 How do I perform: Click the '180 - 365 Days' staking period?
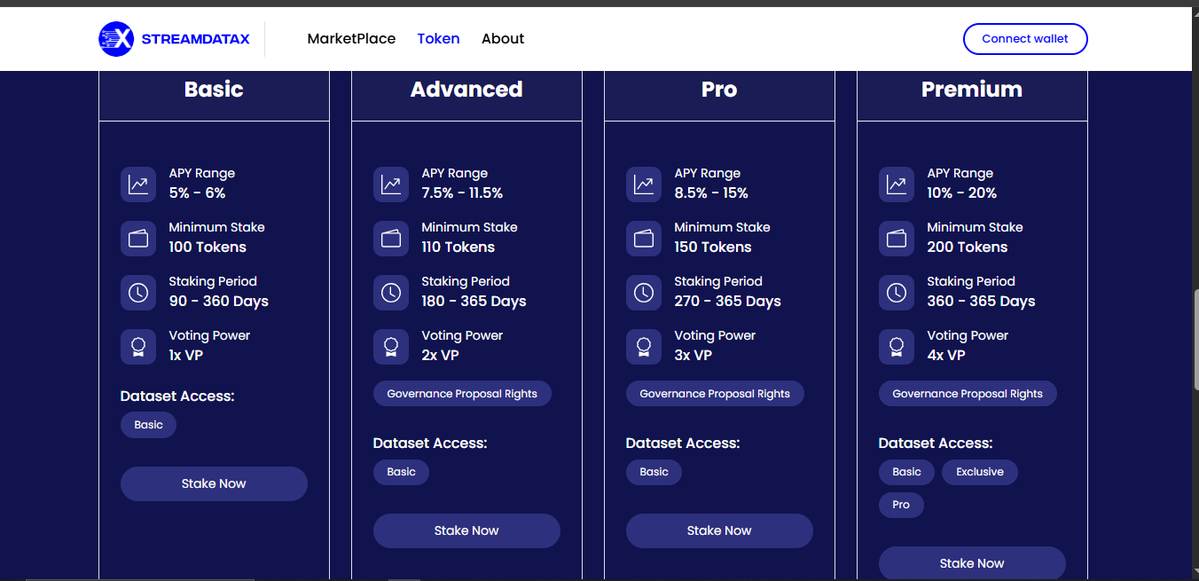tap(474, 302)
